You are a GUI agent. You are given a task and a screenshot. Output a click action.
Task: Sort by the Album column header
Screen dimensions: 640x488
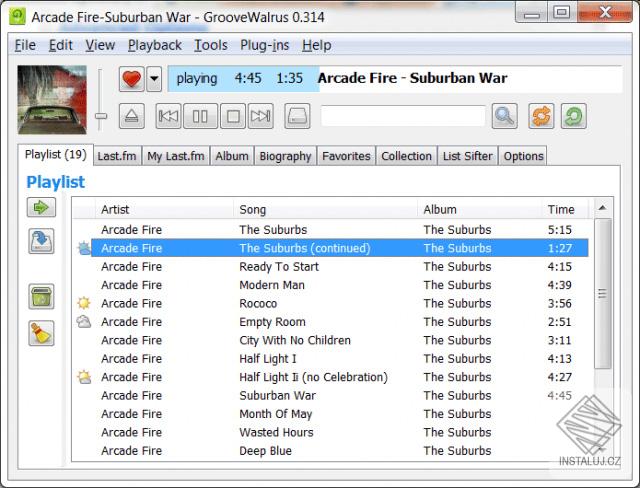click(480, 209)
